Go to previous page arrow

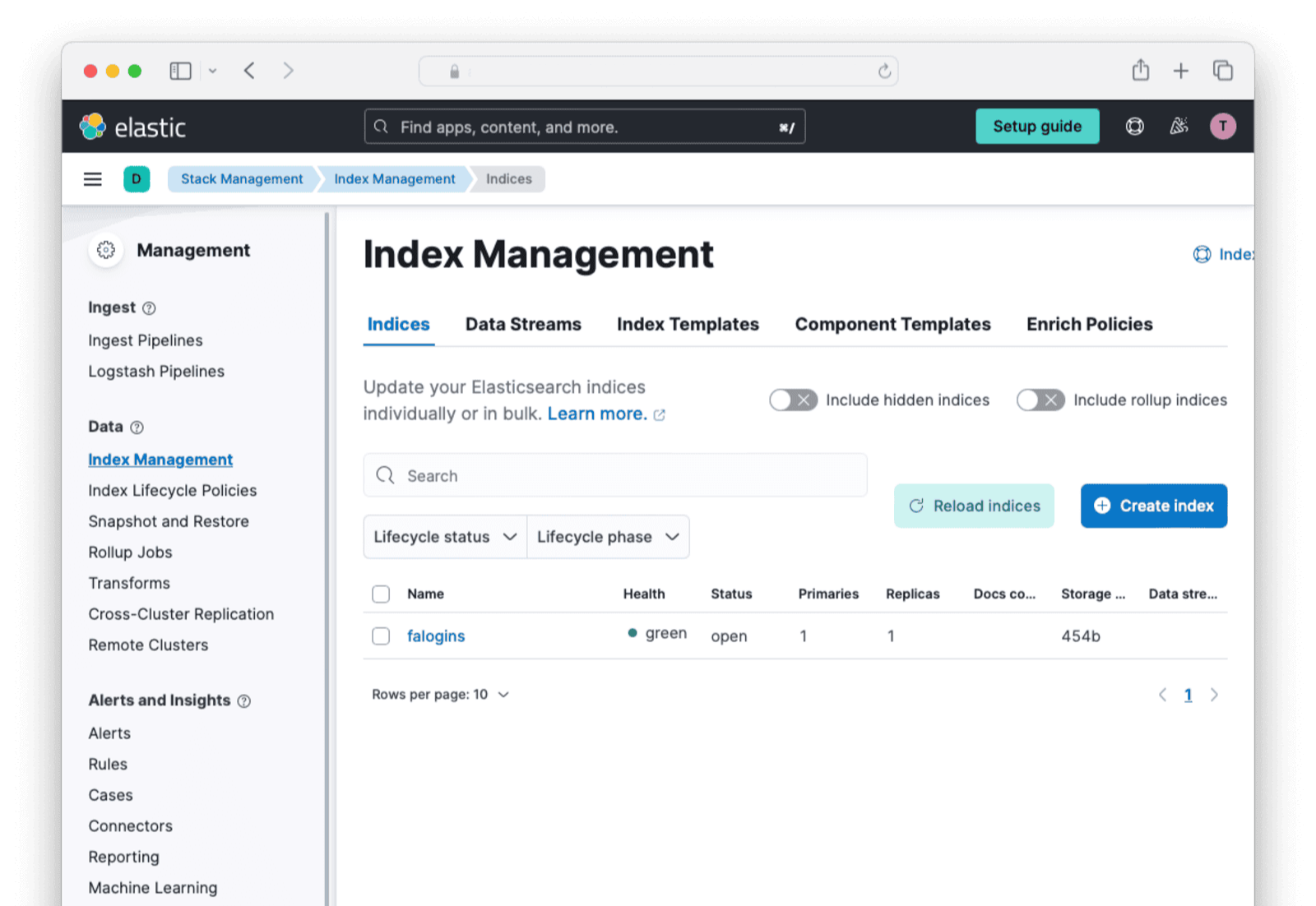pos(1162,695)
